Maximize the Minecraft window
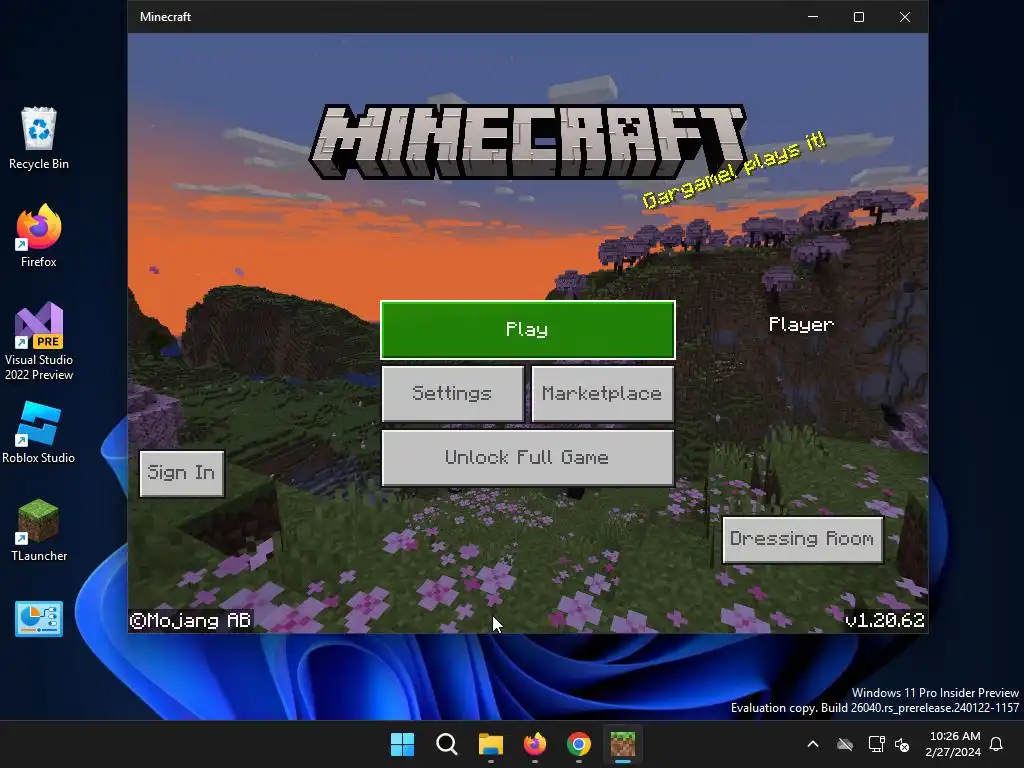The width and height of the screenshot is (1024, 768). click(x=859, y=17)
